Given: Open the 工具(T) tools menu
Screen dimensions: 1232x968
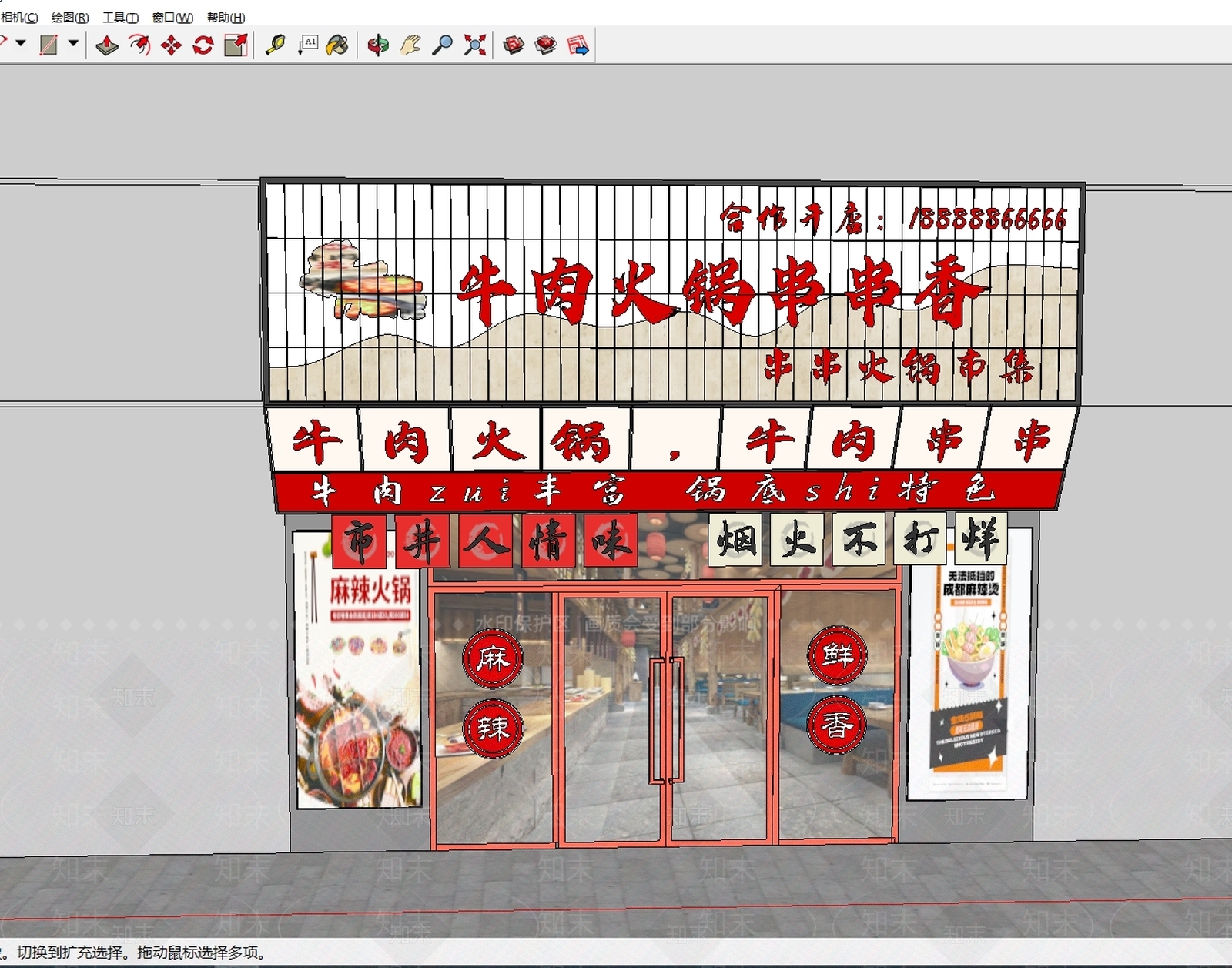Looking at the screenshot, I should tap(121, 17).
